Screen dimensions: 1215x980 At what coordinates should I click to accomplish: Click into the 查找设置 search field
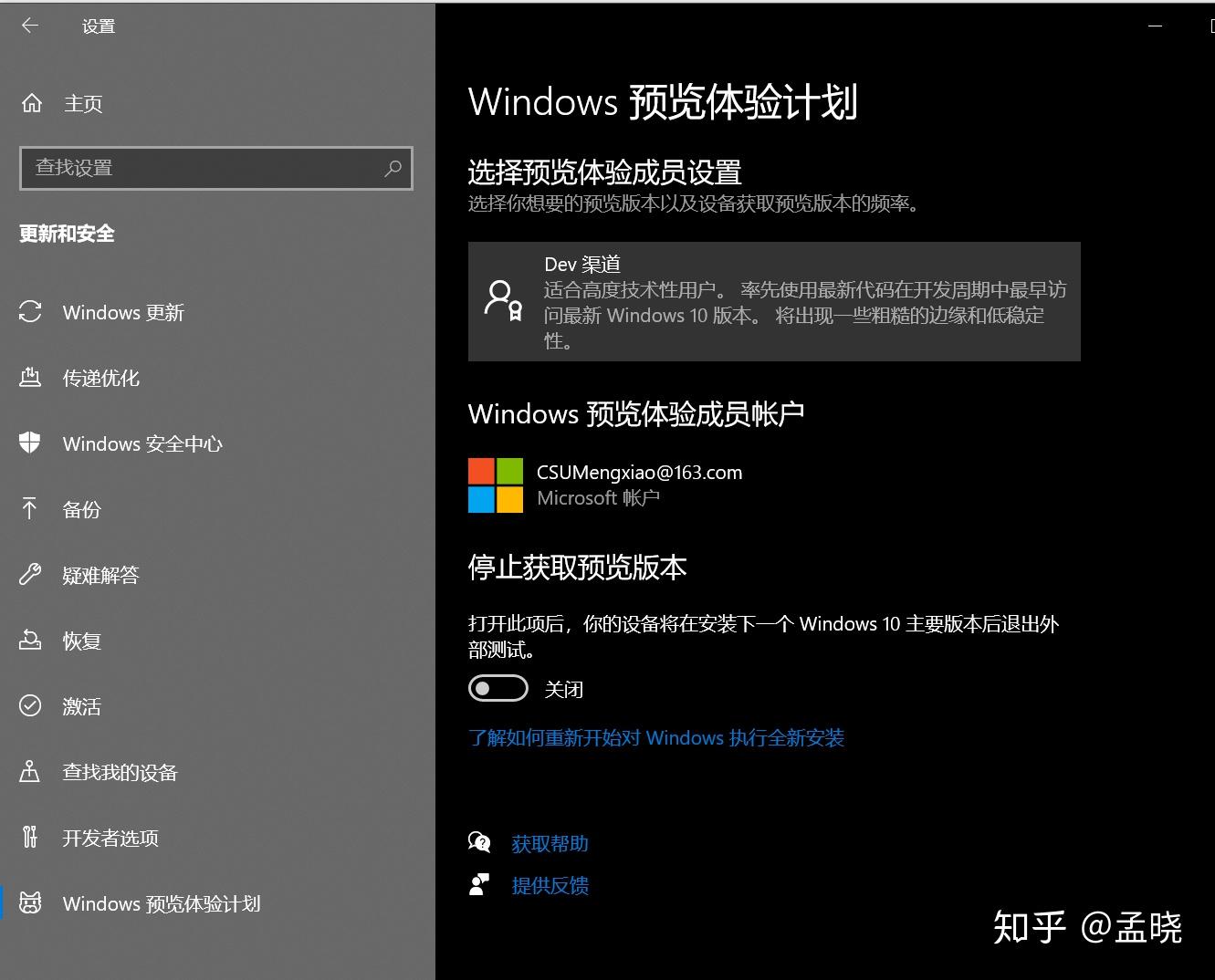point(216,168)
